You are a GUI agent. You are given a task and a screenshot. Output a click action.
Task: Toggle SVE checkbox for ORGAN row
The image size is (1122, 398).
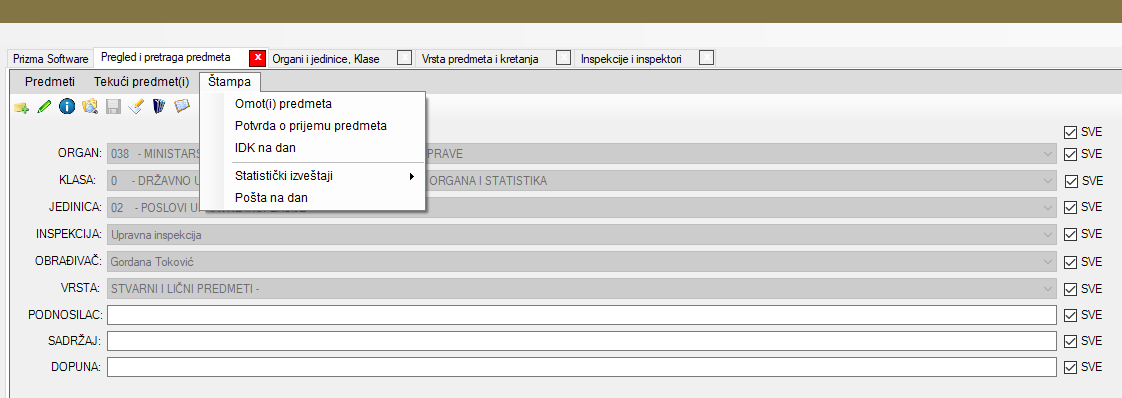[1070, 154]
